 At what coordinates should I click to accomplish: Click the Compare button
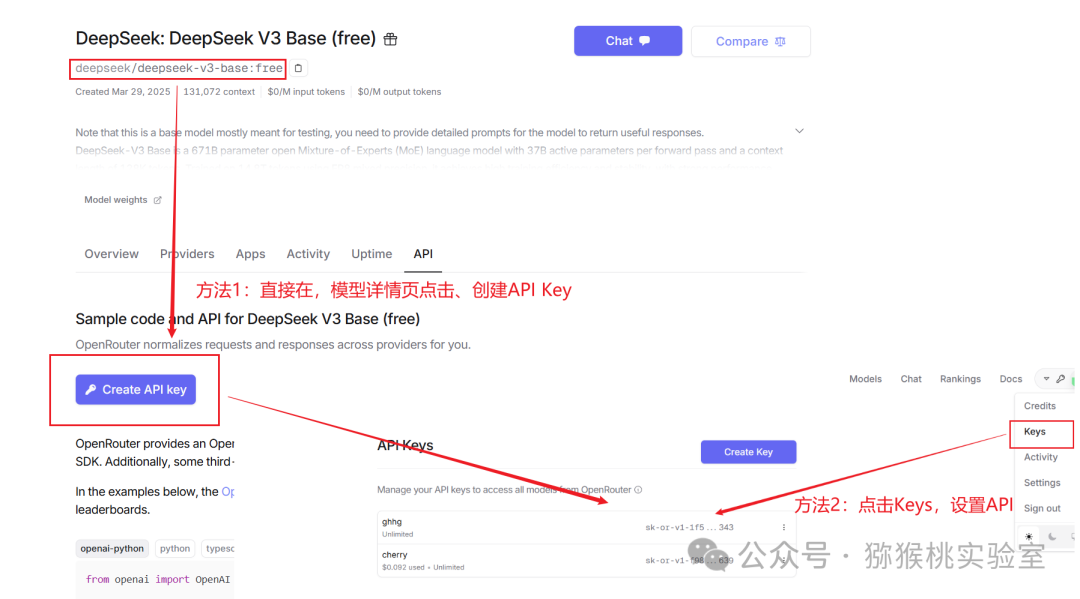[751, 41]
